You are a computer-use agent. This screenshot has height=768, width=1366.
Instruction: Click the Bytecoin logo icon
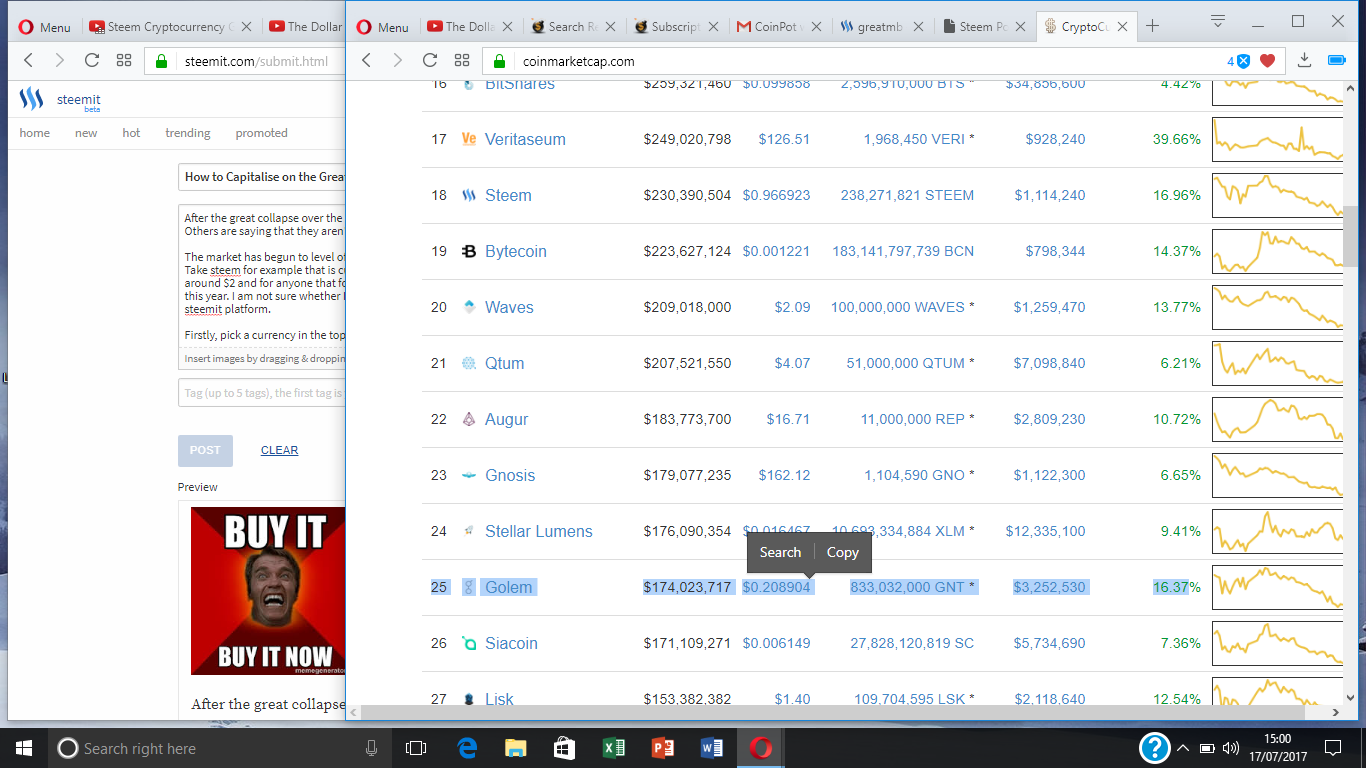click(468, 251)
